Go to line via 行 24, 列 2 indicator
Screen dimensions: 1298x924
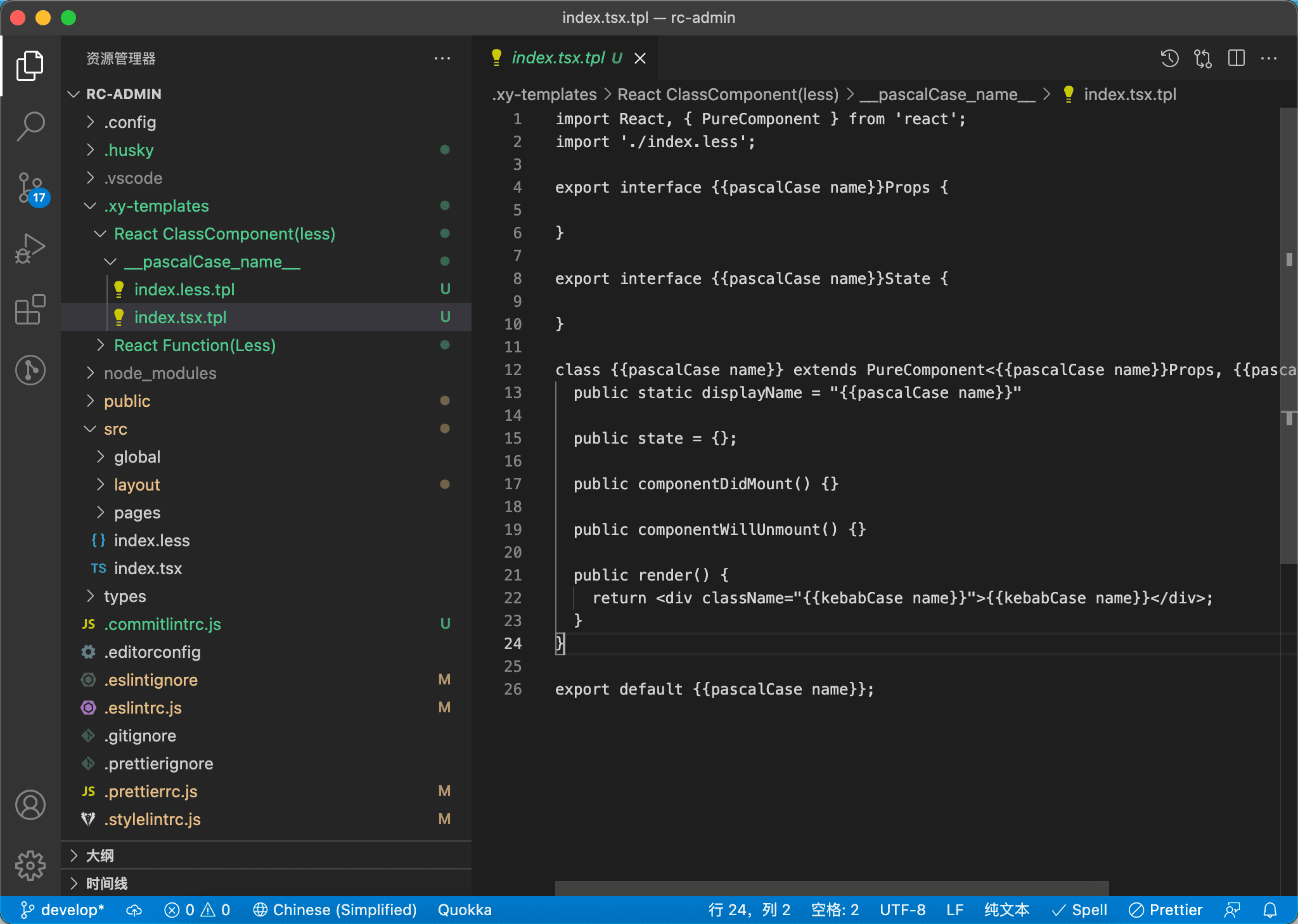click(749, 910)
